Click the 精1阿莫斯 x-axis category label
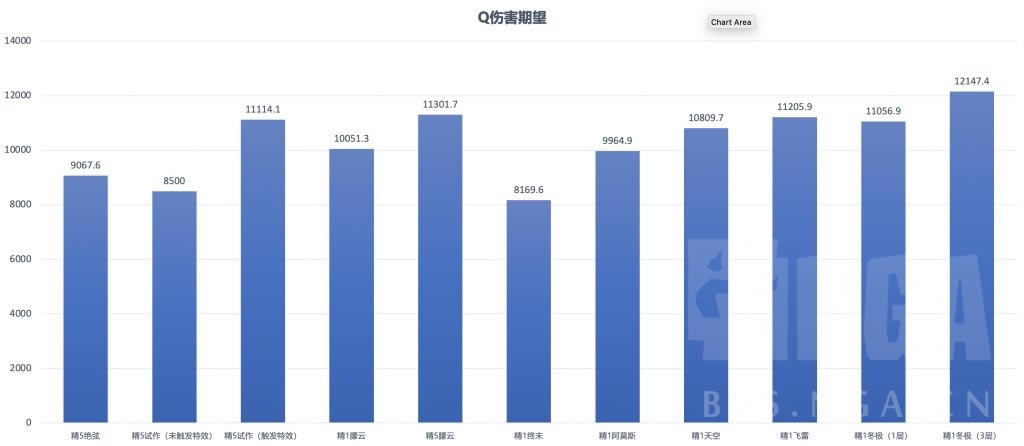The image size is (1024, 446). pyautogui.click(x=617, y=436)
